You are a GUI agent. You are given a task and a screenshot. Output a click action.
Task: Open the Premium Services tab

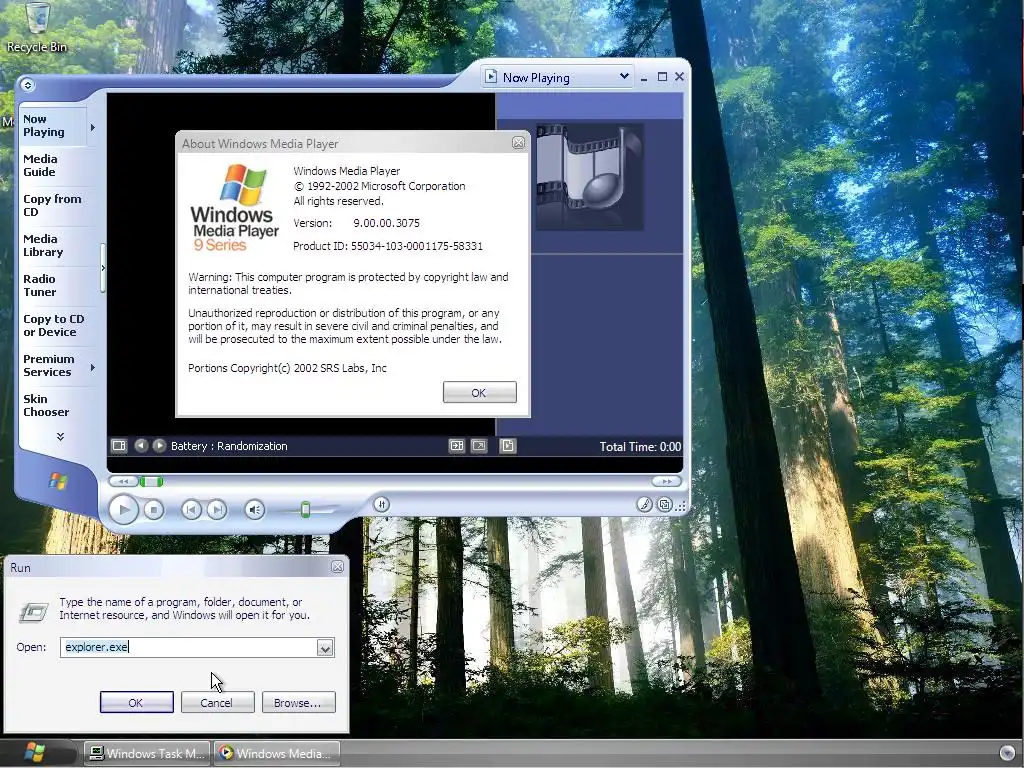pyautogui.click(x=53, y=365)
